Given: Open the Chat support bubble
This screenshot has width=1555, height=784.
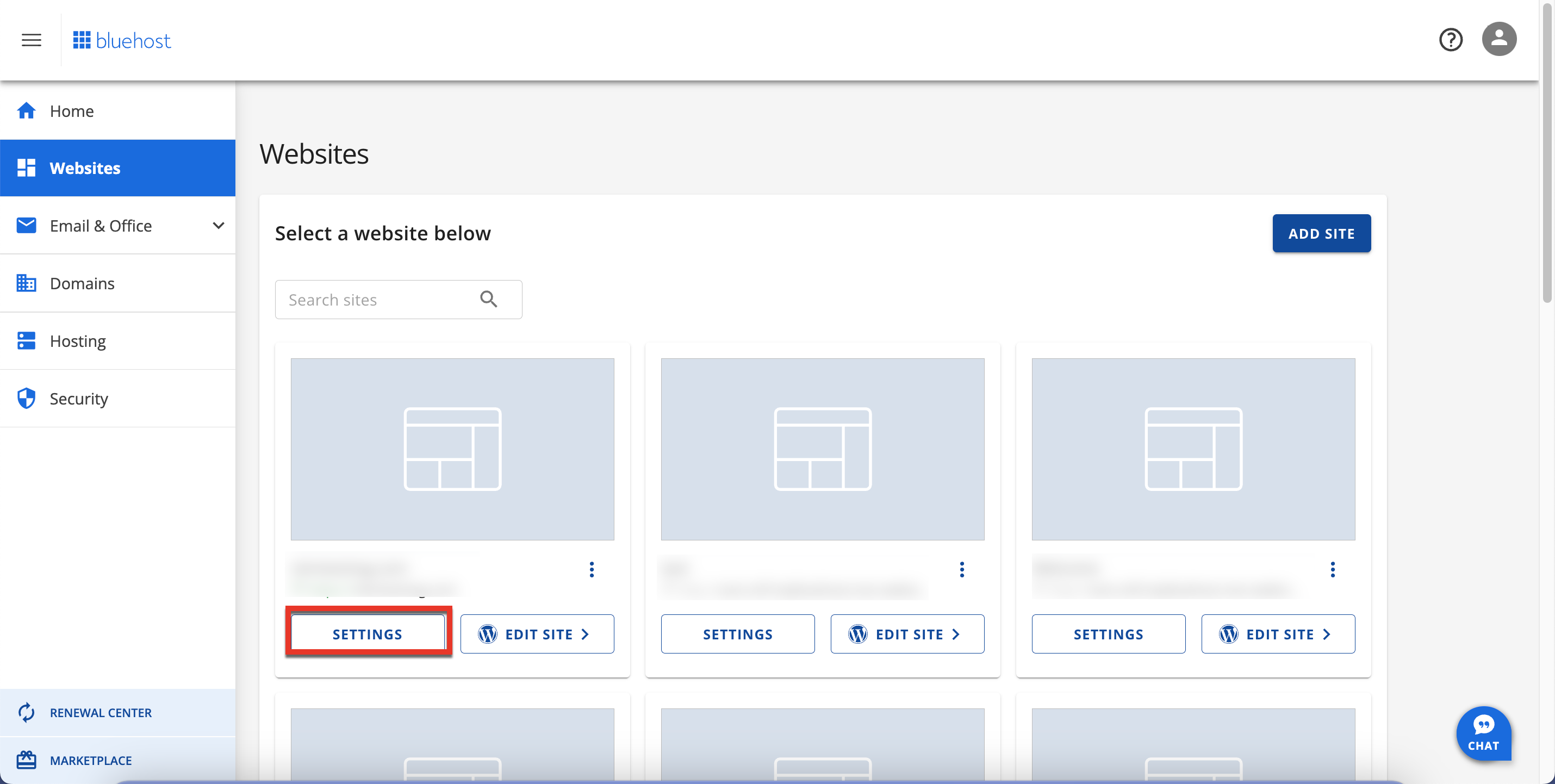Looking at the screenshot, I should [1484, 733].
